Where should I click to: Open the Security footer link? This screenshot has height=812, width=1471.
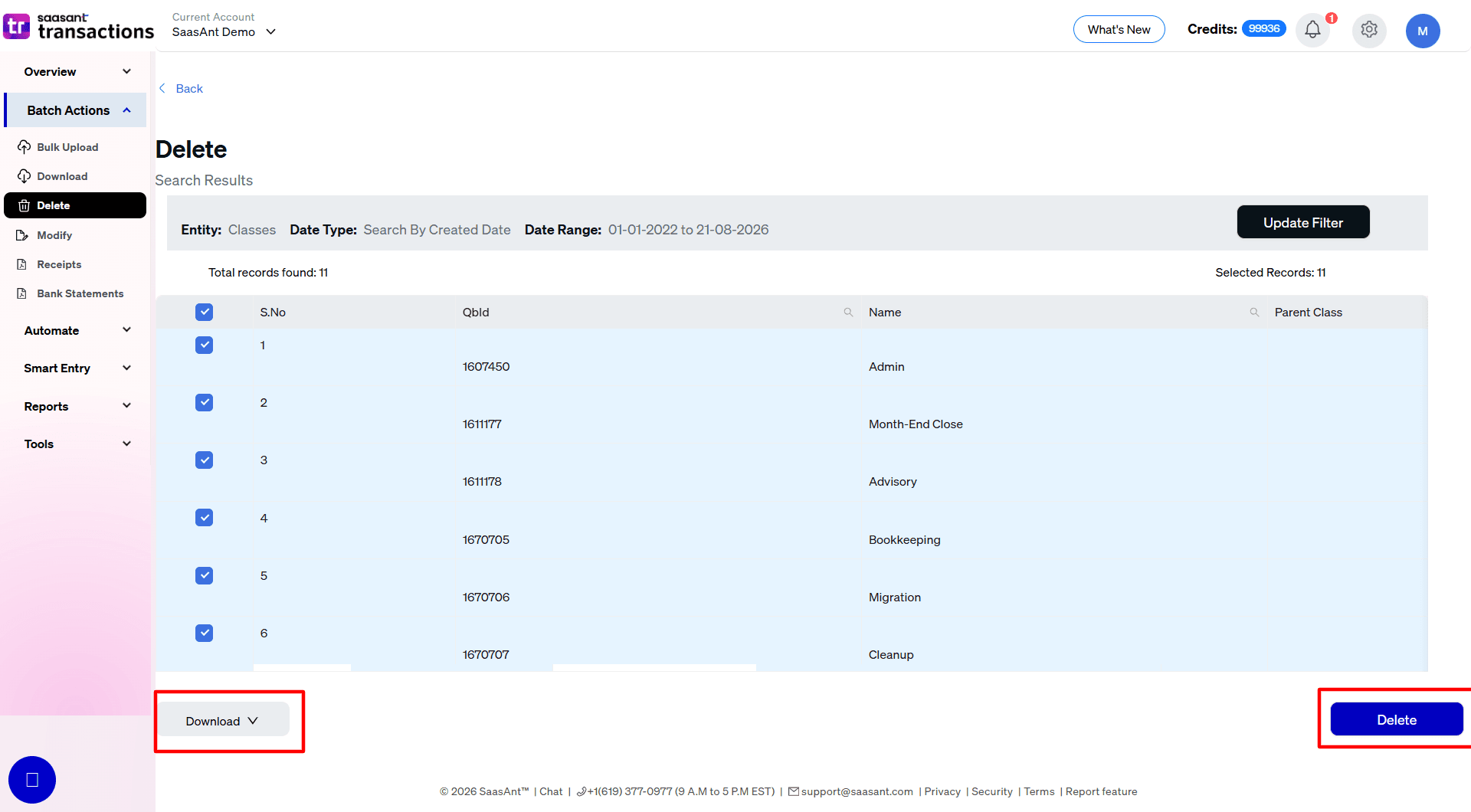point(992,791)
